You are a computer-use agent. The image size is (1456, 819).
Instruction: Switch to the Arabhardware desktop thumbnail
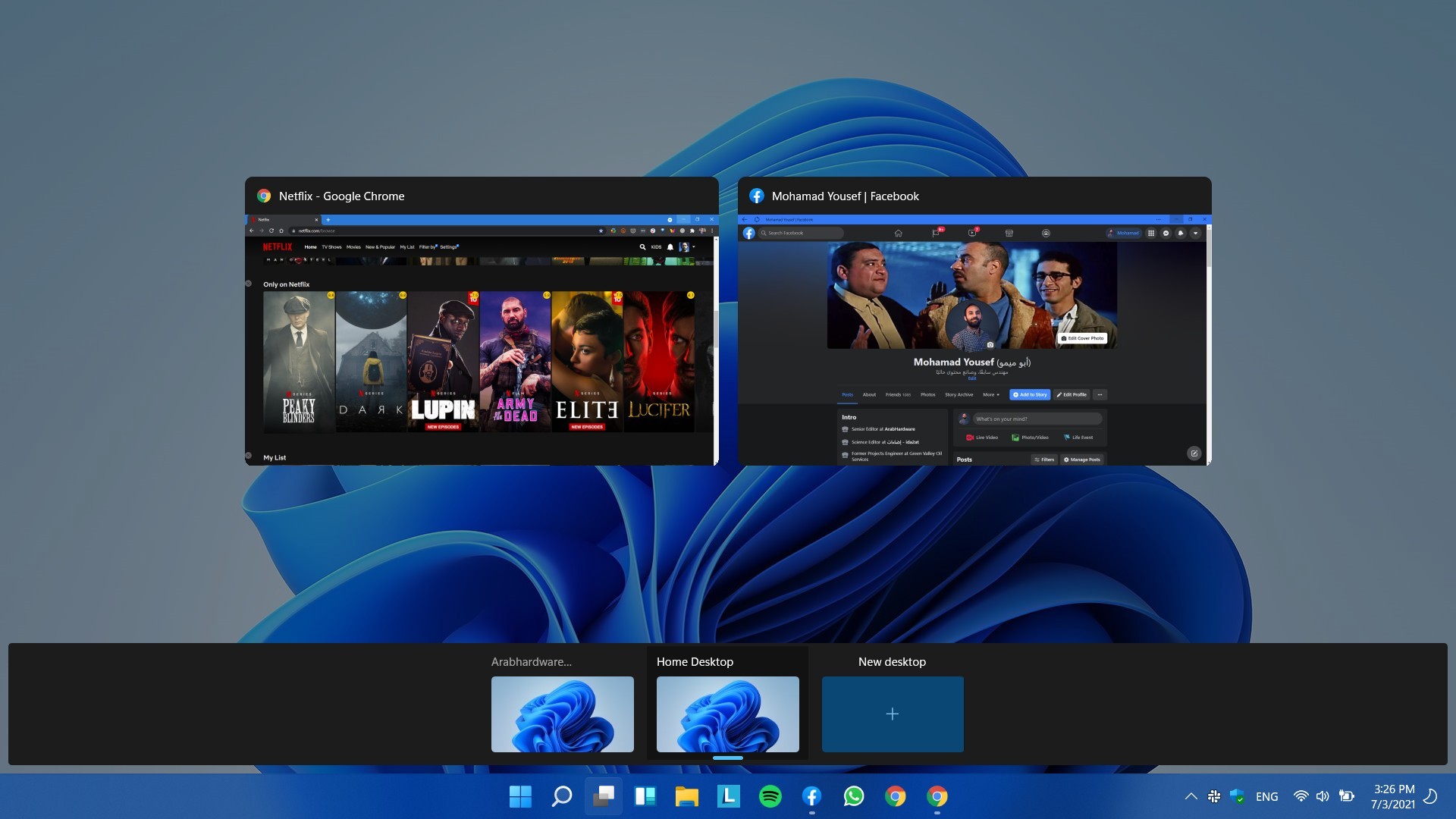(562, 714)
